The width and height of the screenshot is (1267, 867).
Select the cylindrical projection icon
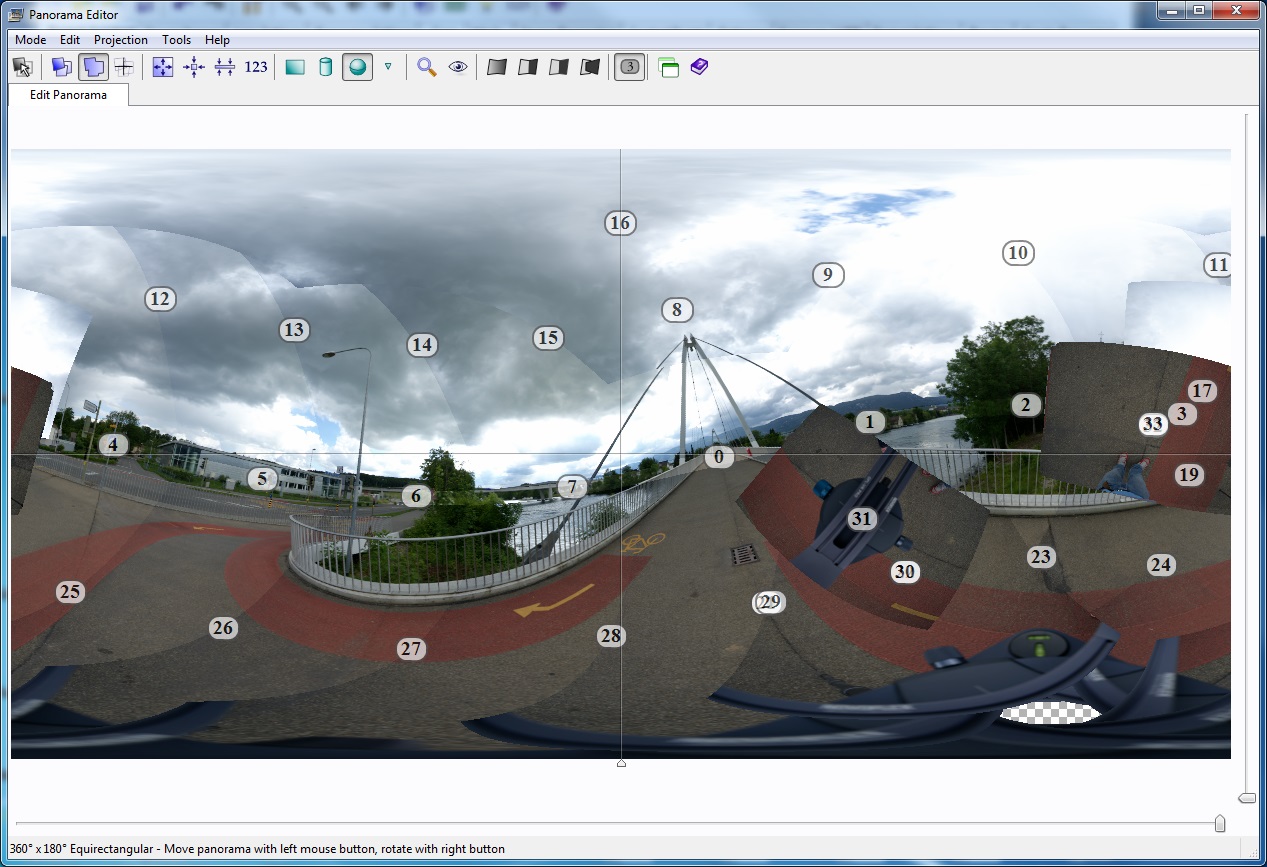tap(325, 67)
